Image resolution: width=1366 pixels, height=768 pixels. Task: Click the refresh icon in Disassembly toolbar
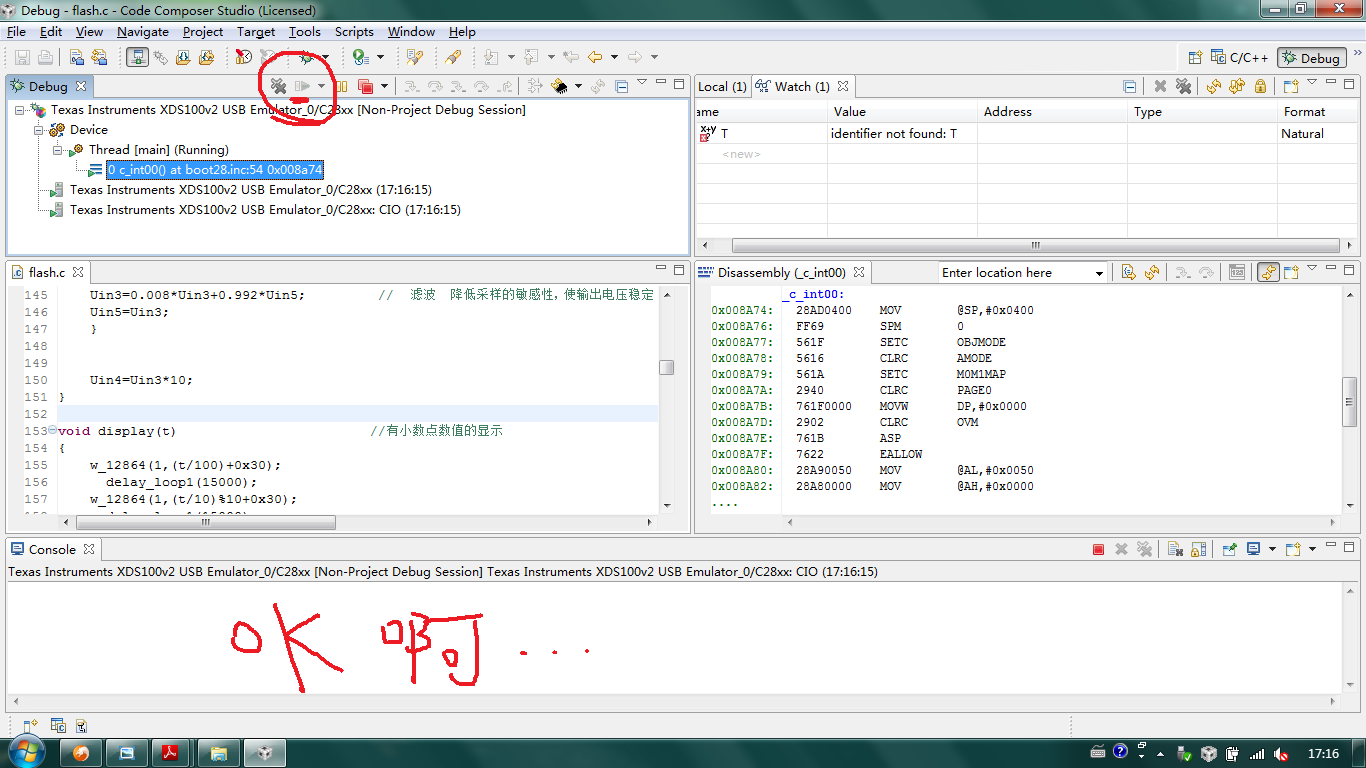coord(1152,272)
